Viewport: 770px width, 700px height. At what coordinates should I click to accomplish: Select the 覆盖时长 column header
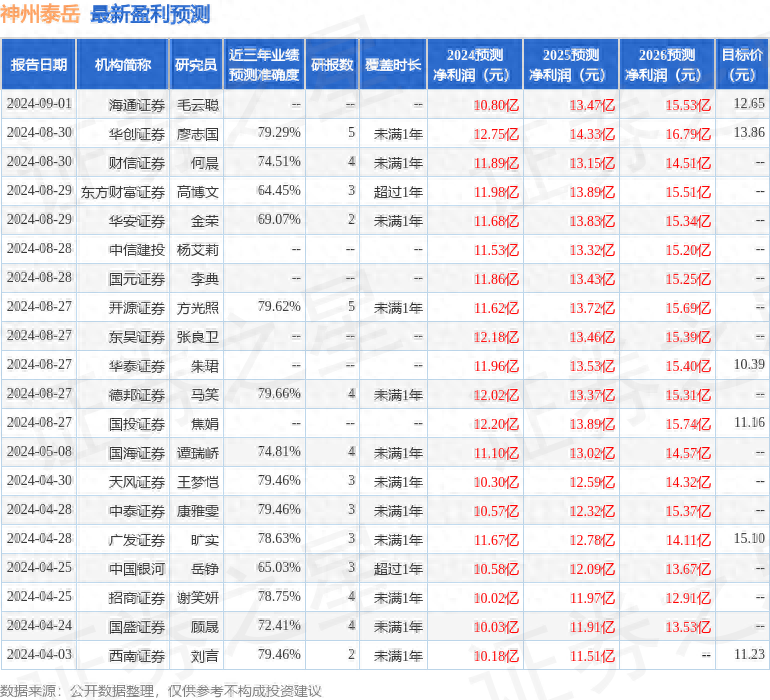point(393,64)
